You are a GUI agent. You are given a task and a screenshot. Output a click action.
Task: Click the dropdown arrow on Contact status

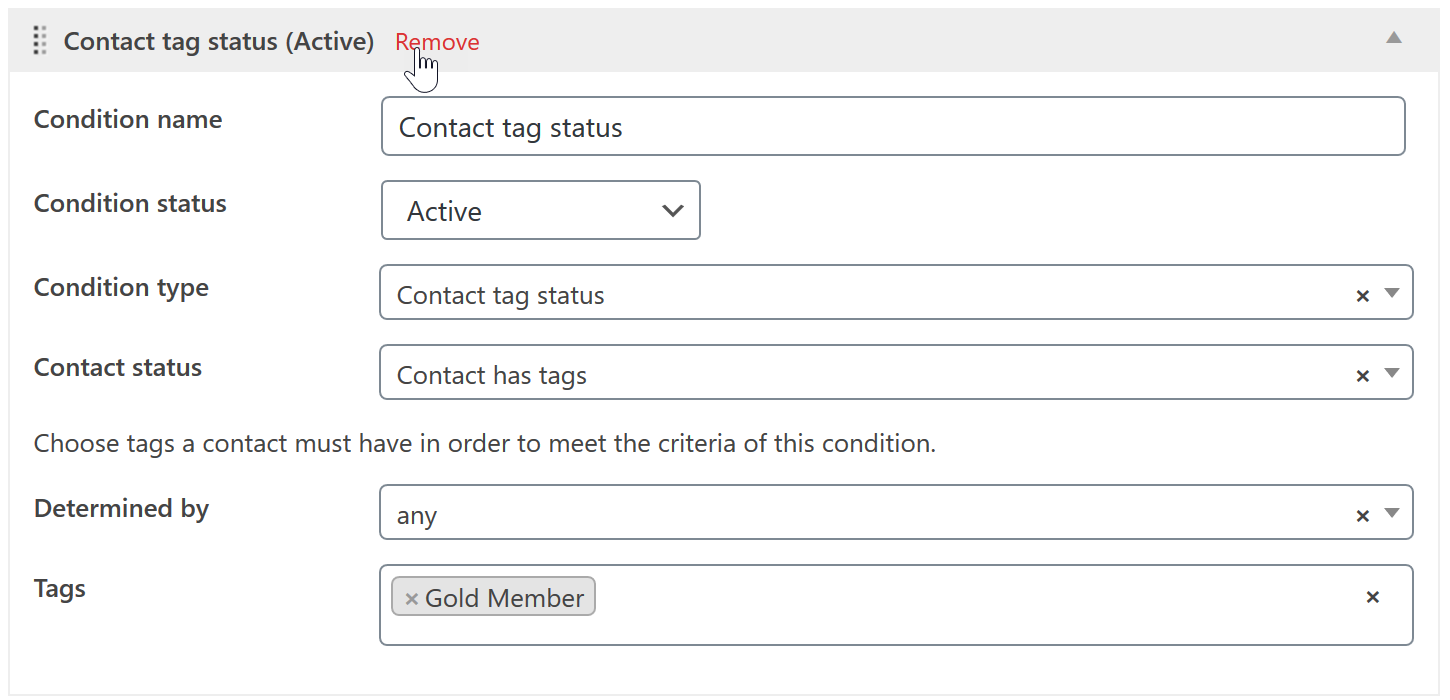click(x=1392, y=374)
